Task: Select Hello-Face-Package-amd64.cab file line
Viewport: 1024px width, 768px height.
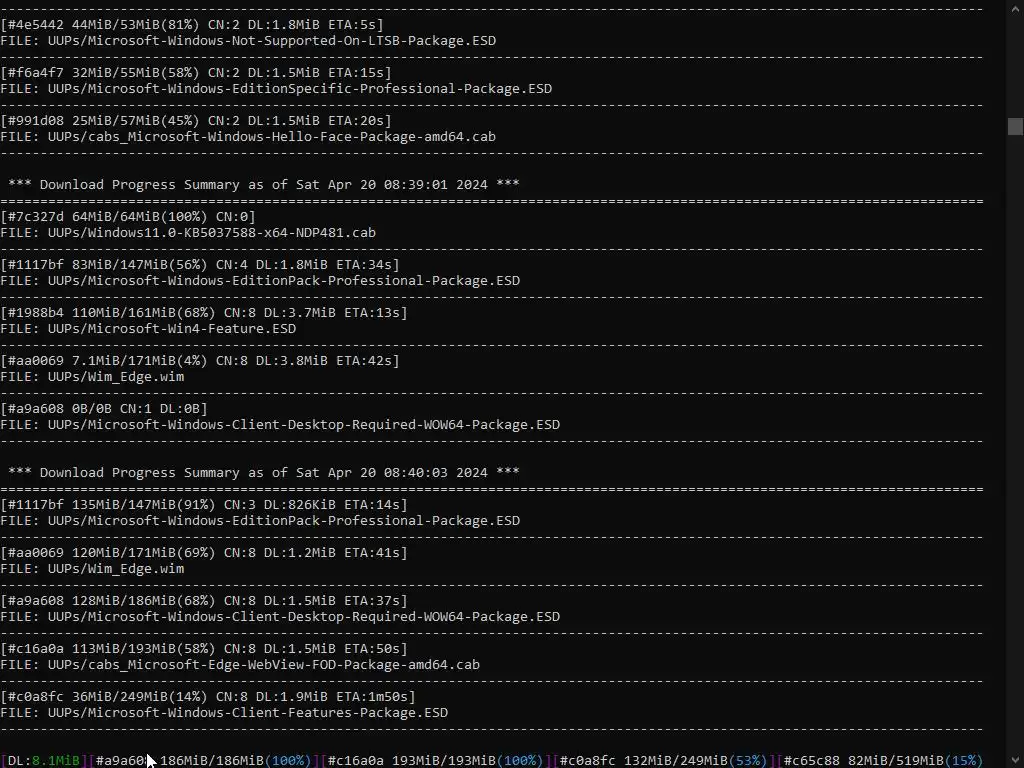Action: point(248,137)
